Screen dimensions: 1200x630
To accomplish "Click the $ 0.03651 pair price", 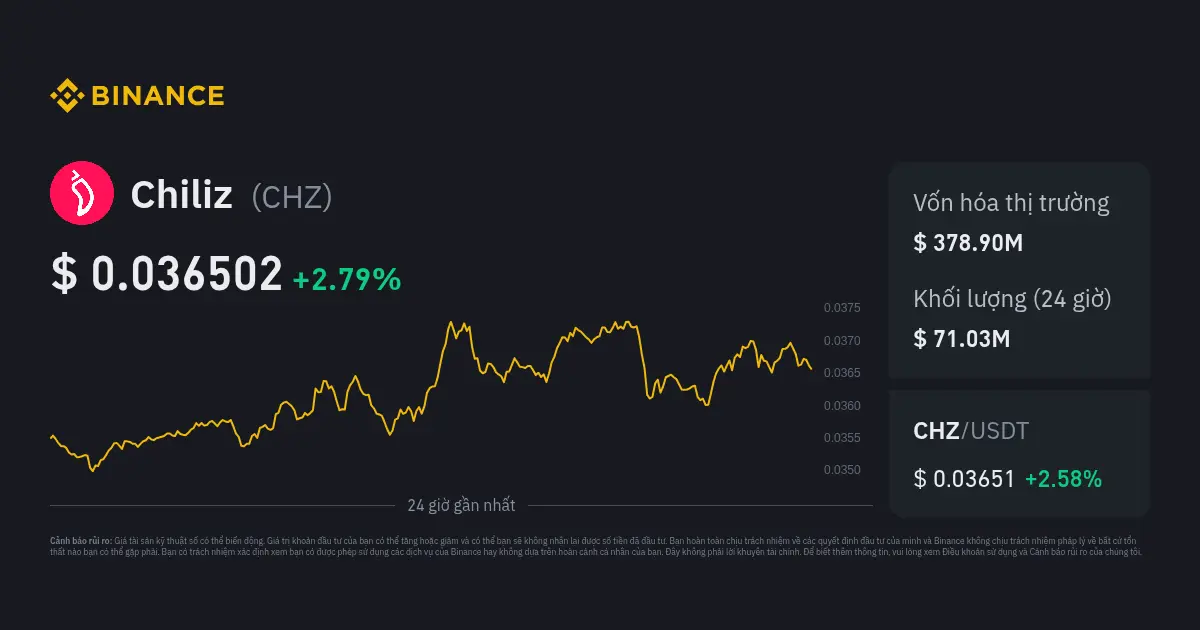I will click(x=964, y=479).
